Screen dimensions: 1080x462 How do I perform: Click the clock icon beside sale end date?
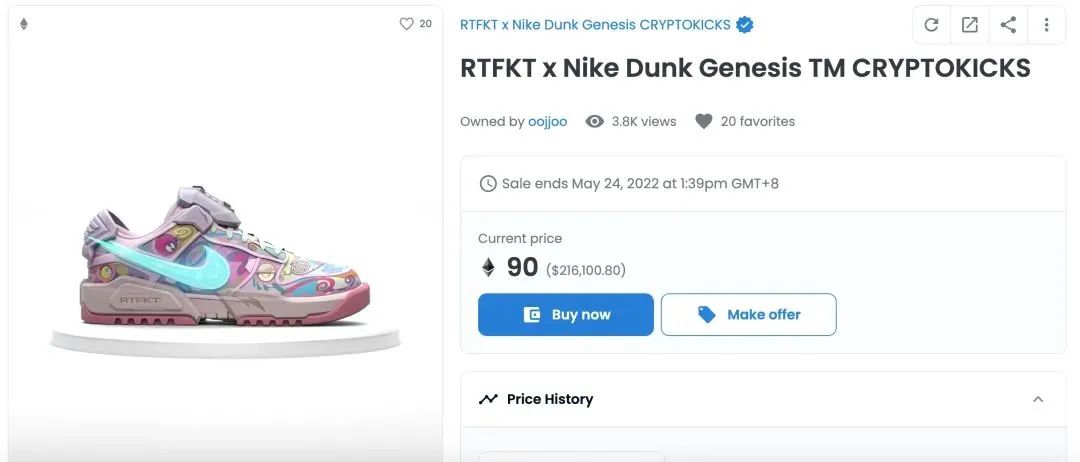[x=488, y=183]
